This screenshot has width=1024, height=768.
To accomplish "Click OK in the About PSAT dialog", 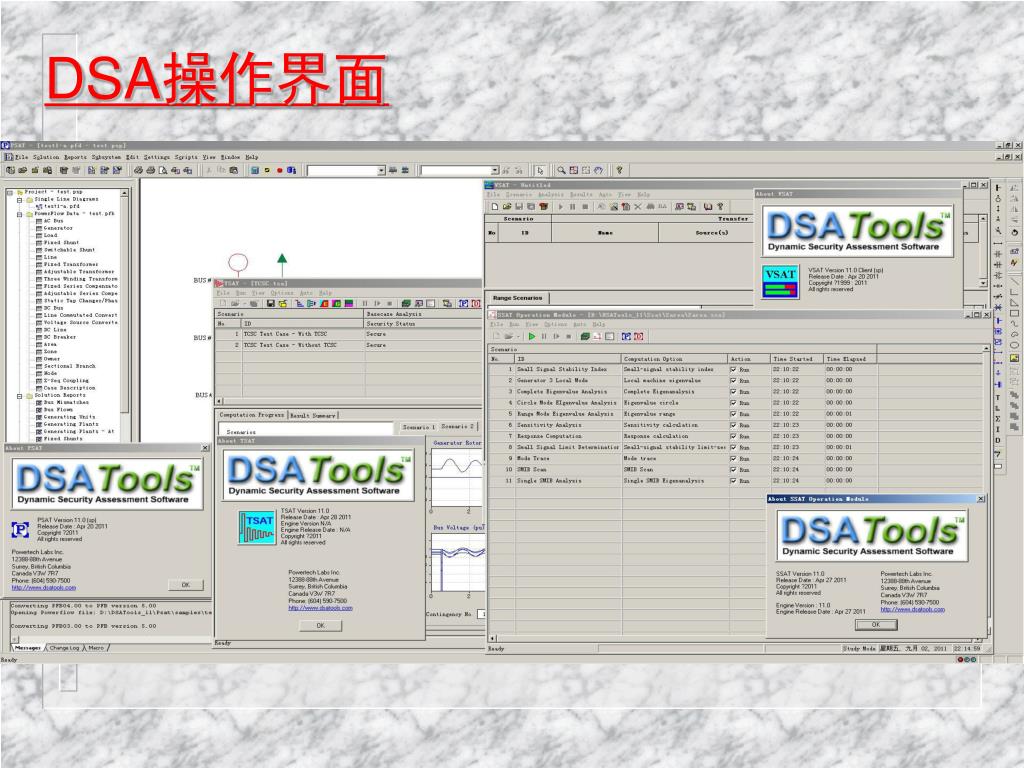I will pos(185,585).
